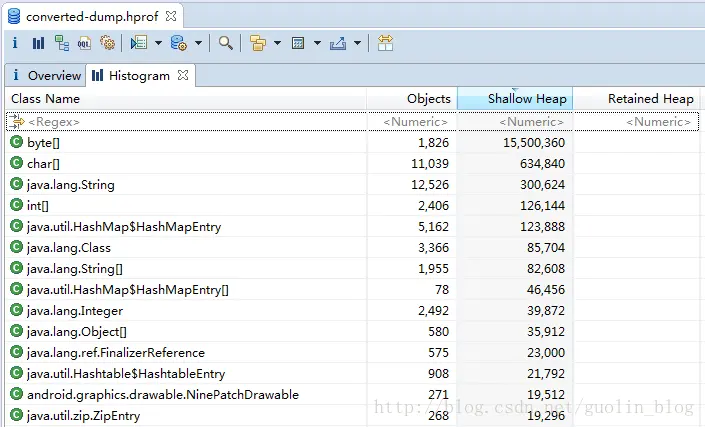Click the group results by icon
The image size is (705, 427).
tap(258, 43)
